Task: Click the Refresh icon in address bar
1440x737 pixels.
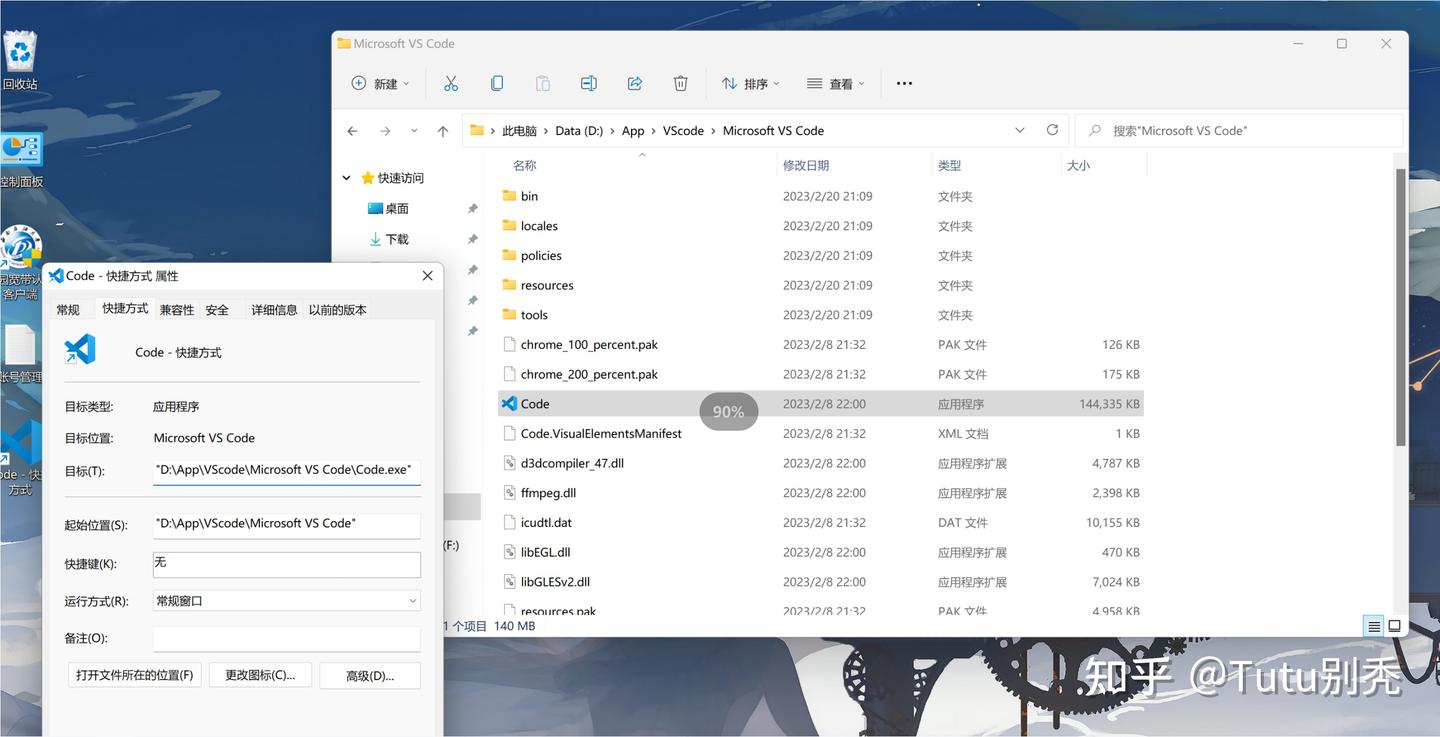Action: pos(1052,130)
